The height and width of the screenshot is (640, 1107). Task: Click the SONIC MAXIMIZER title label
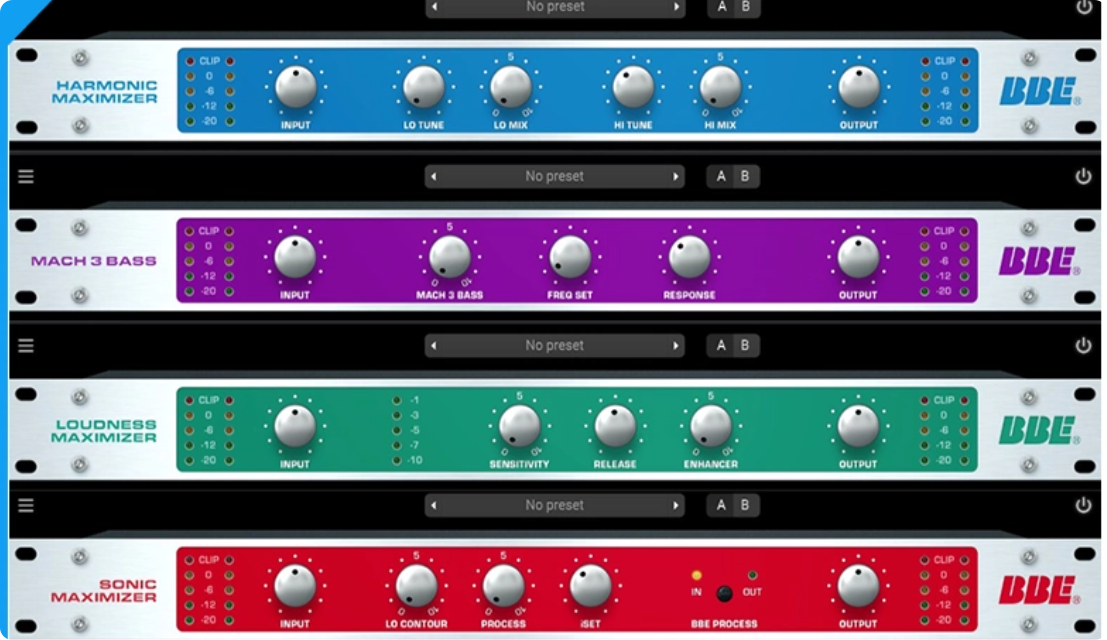[x=104, y=591]
